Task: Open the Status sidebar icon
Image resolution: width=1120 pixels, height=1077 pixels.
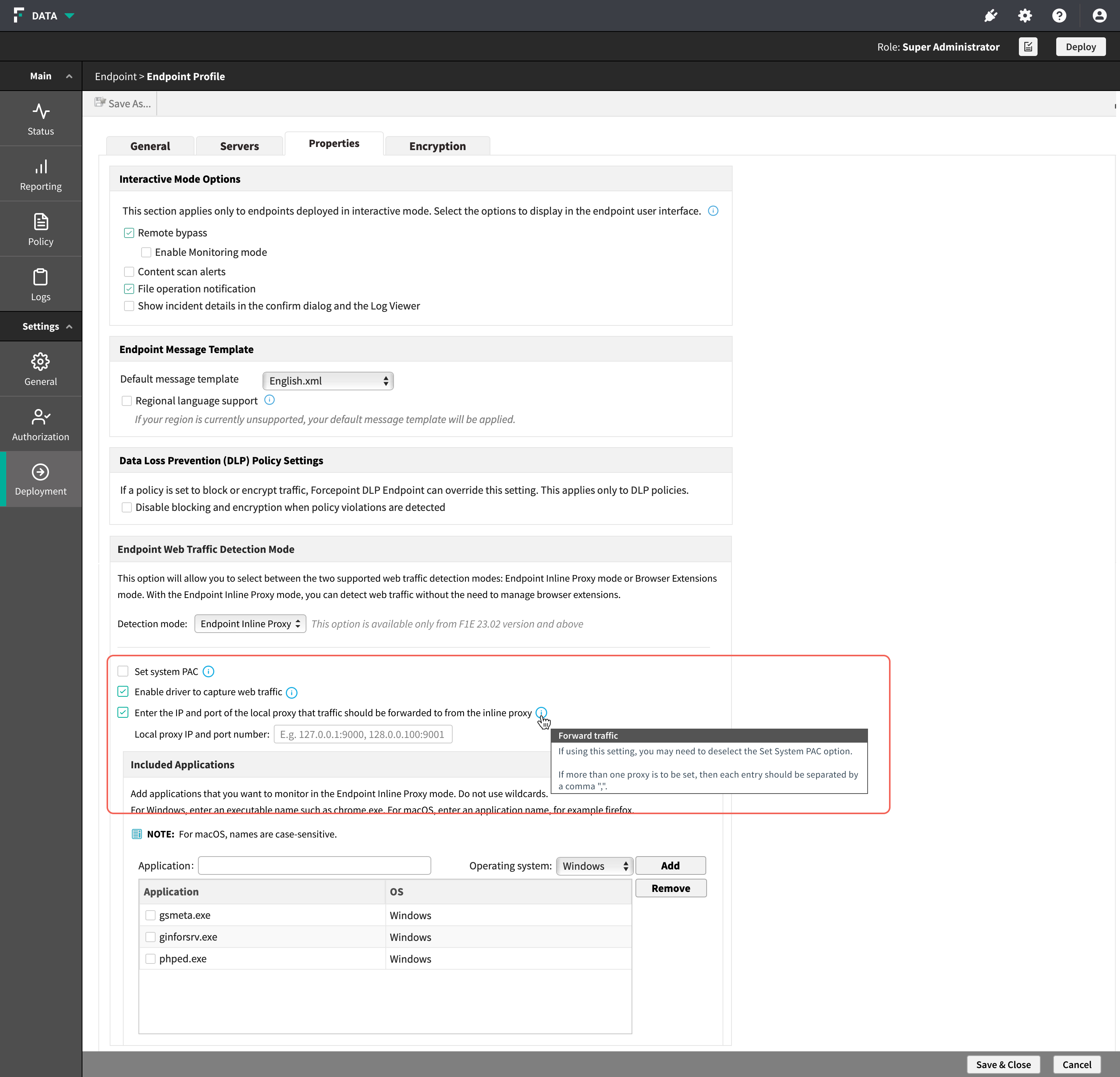Action: click(x=40, y=112)
